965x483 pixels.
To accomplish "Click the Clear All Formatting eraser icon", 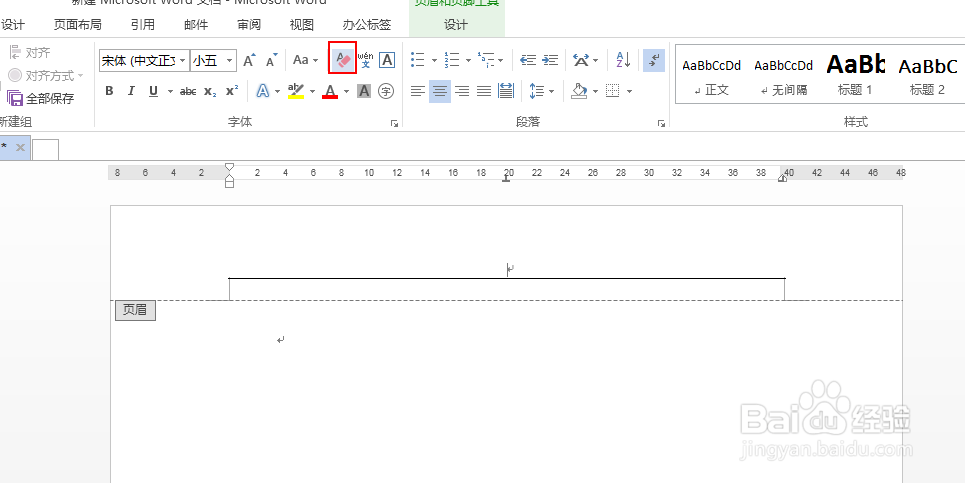I will coord(343,59).
